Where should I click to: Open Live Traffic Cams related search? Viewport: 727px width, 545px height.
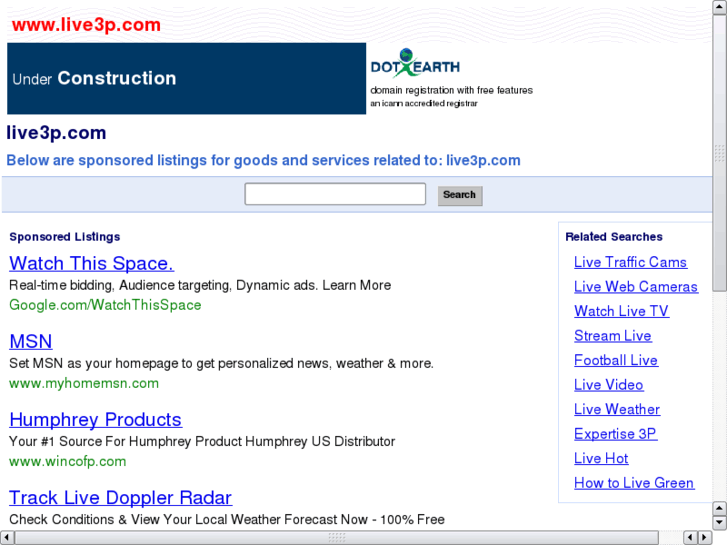point(631,262)
